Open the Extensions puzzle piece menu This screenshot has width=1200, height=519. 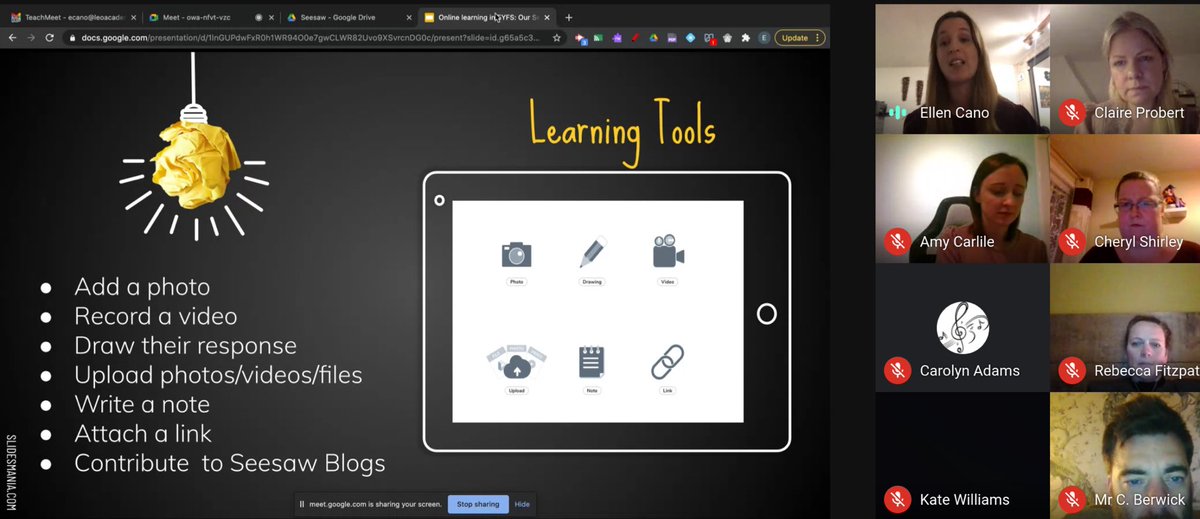pos(745,38)
